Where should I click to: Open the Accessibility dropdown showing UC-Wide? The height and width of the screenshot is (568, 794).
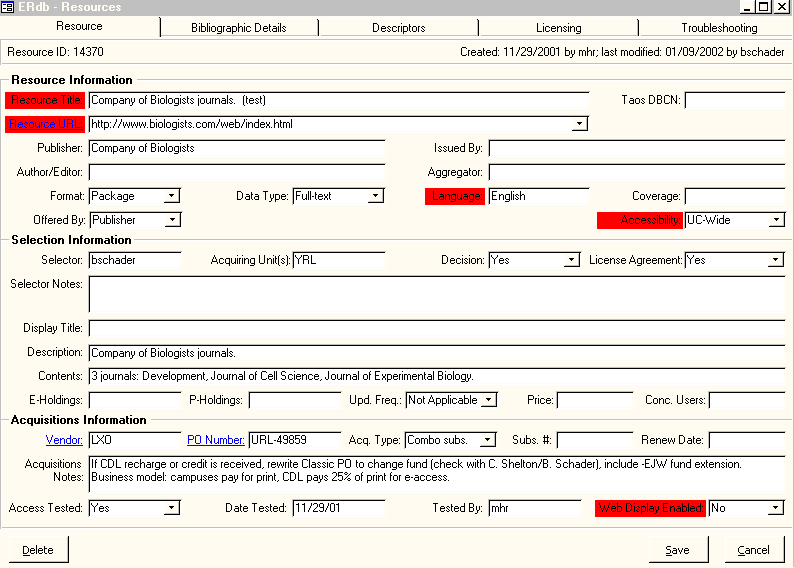click(x=776, y=220)
